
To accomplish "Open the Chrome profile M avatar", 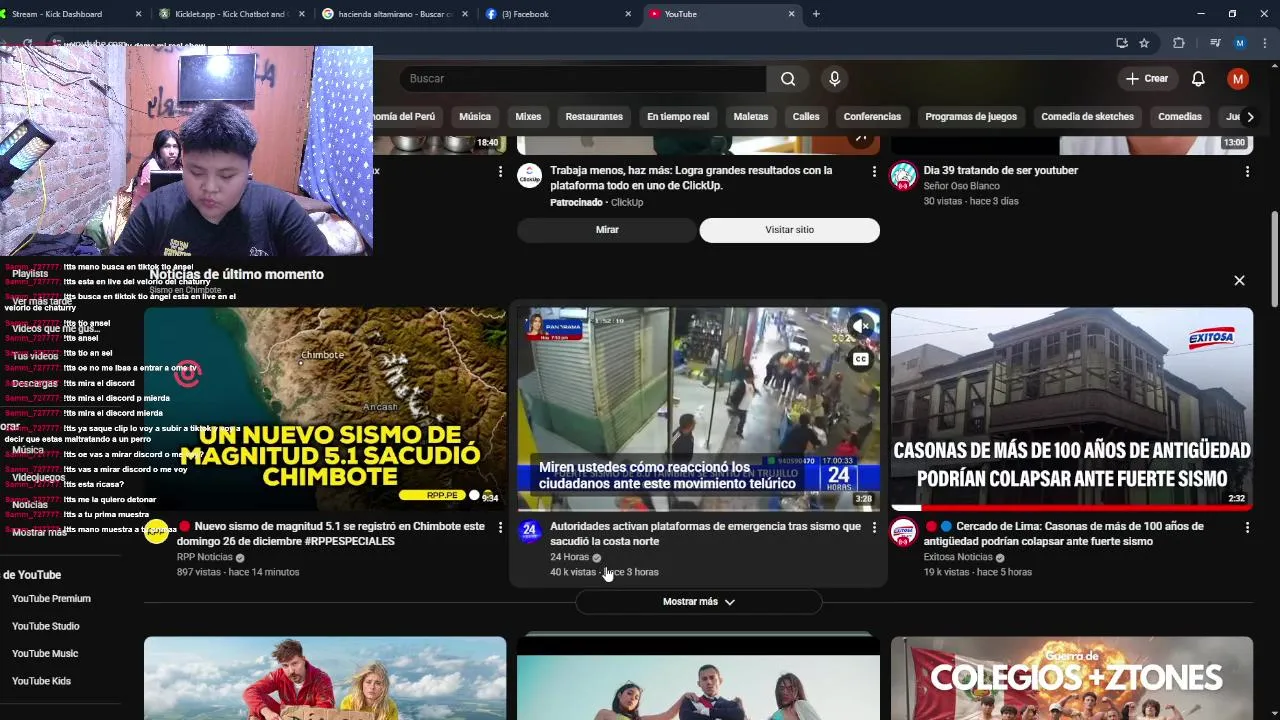I will (1240, 43).
